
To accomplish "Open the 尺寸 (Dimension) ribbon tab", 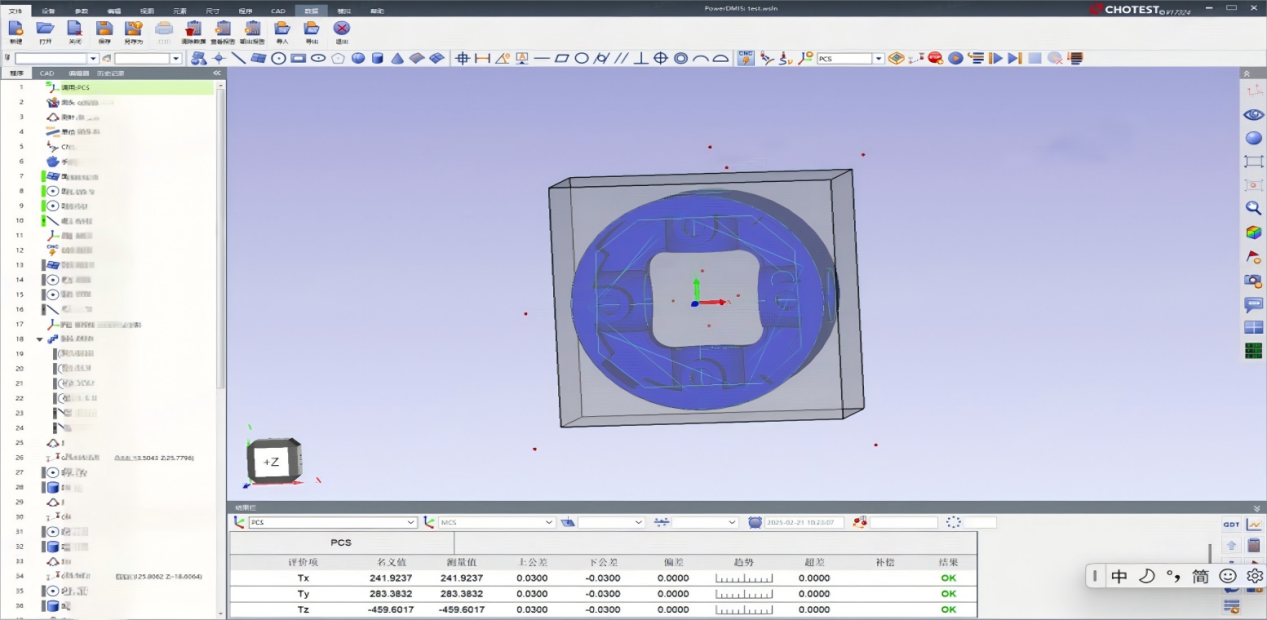I will [212, 10].
